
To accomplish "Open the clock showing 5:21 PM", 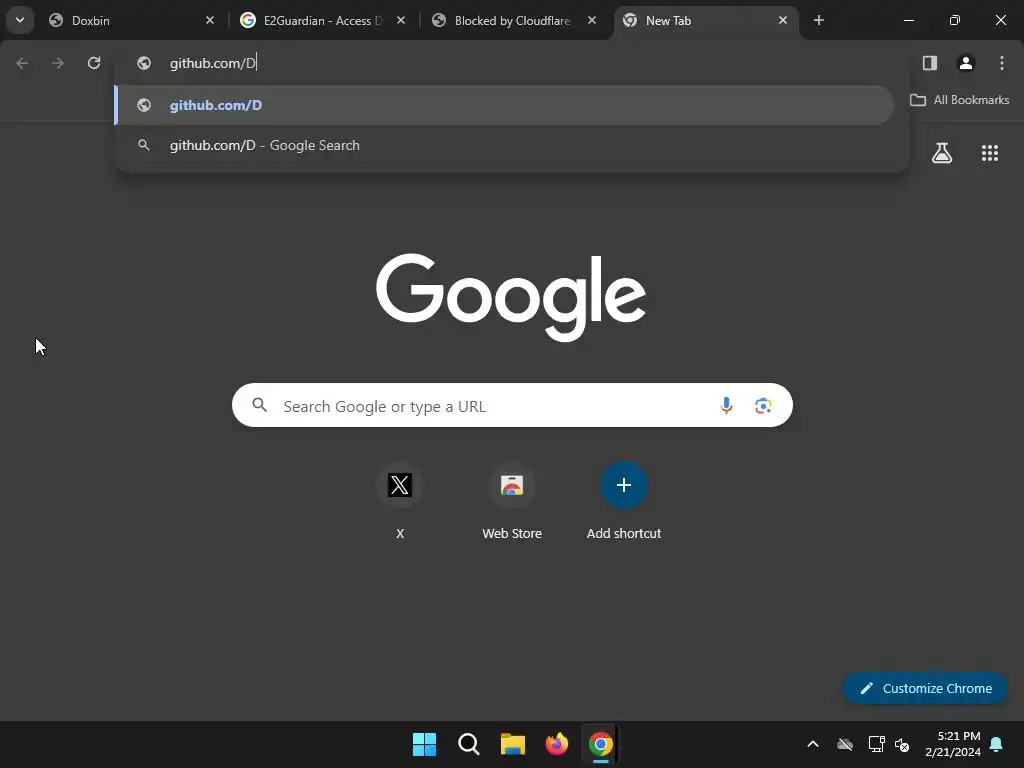I will pyautogui.click(x=953, y=744).
